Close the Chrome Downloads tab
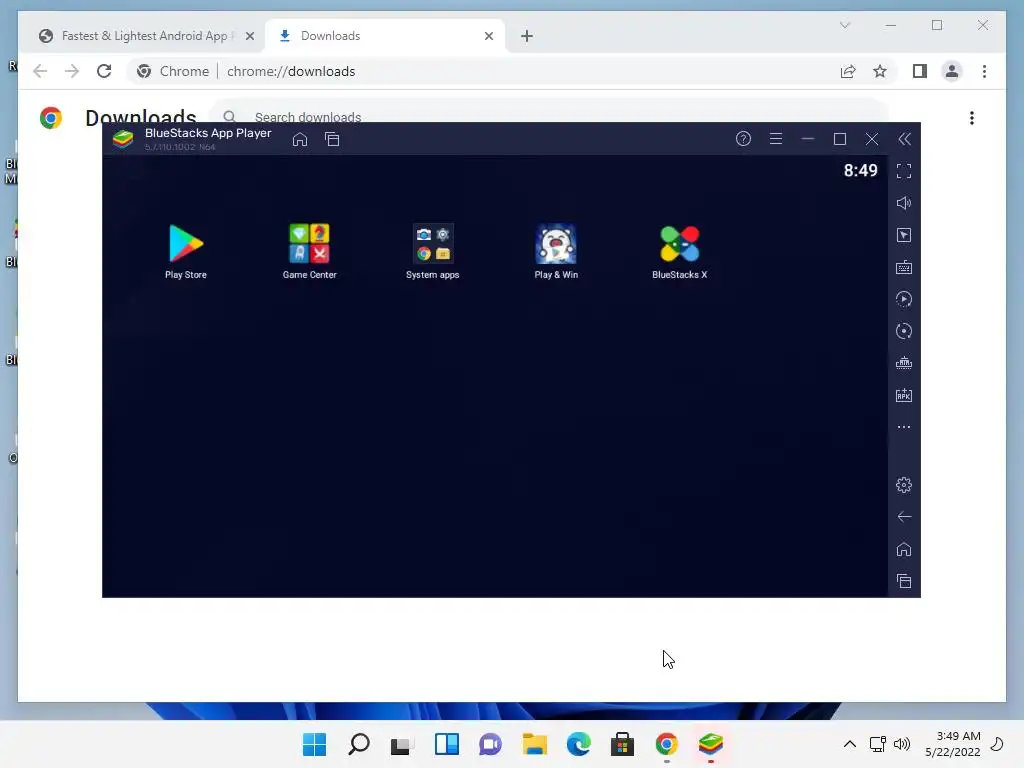The height and width of the screenshot is (768, 1024). coord(488,37)
